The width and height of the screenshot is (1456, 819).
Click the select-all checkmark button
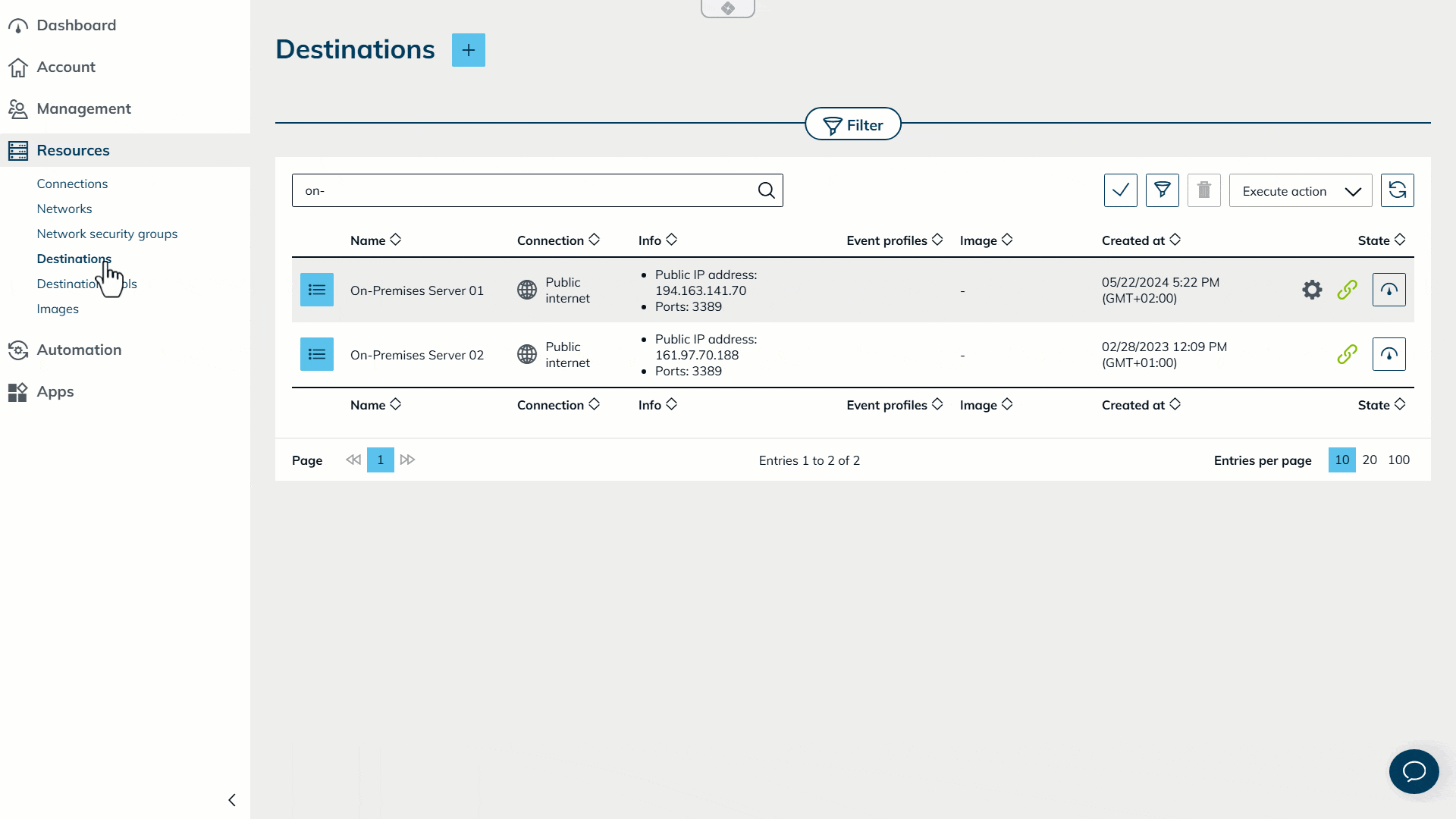click(1120, 190)
